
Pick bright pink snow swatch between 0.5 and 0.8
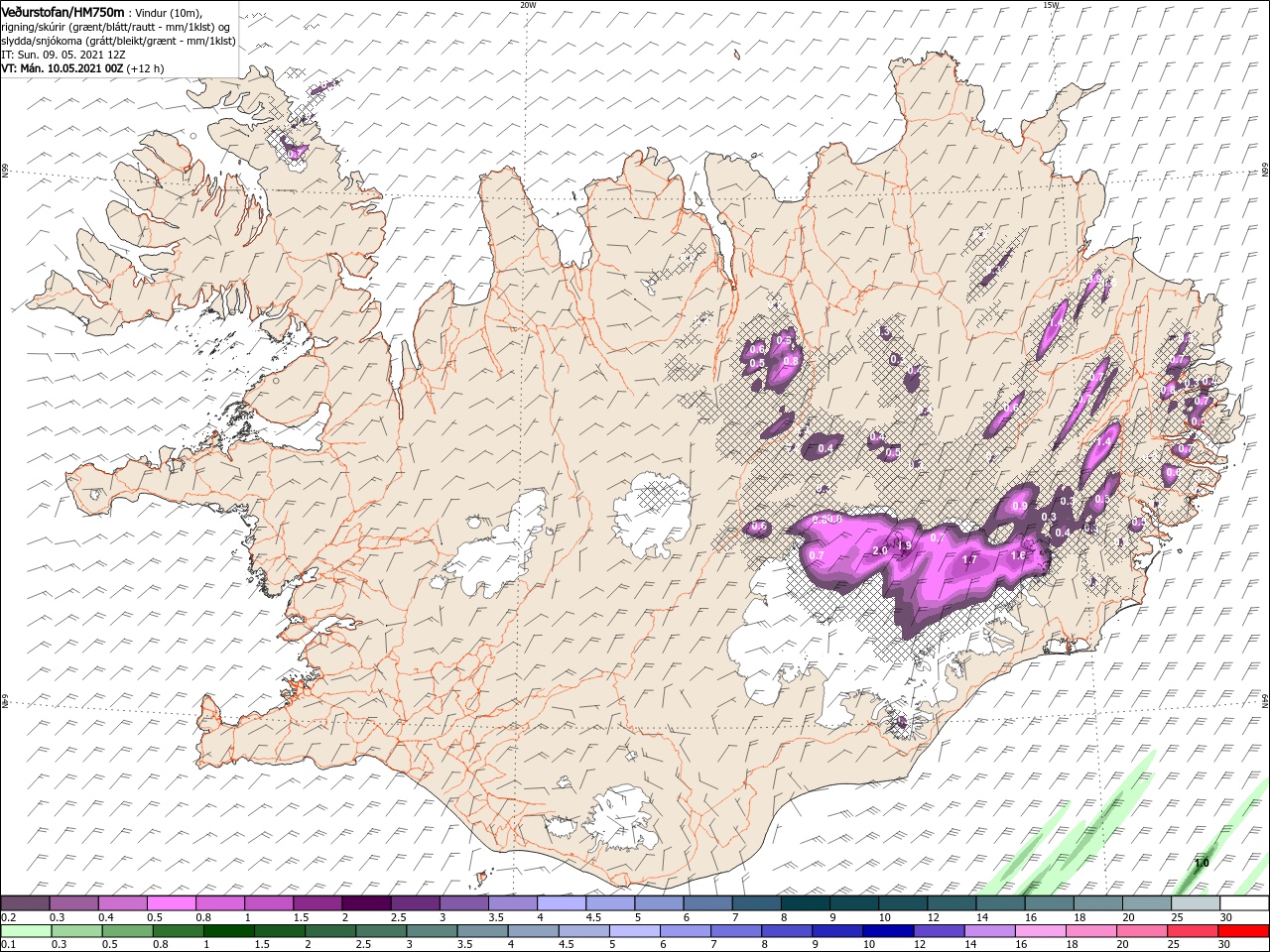172,903
